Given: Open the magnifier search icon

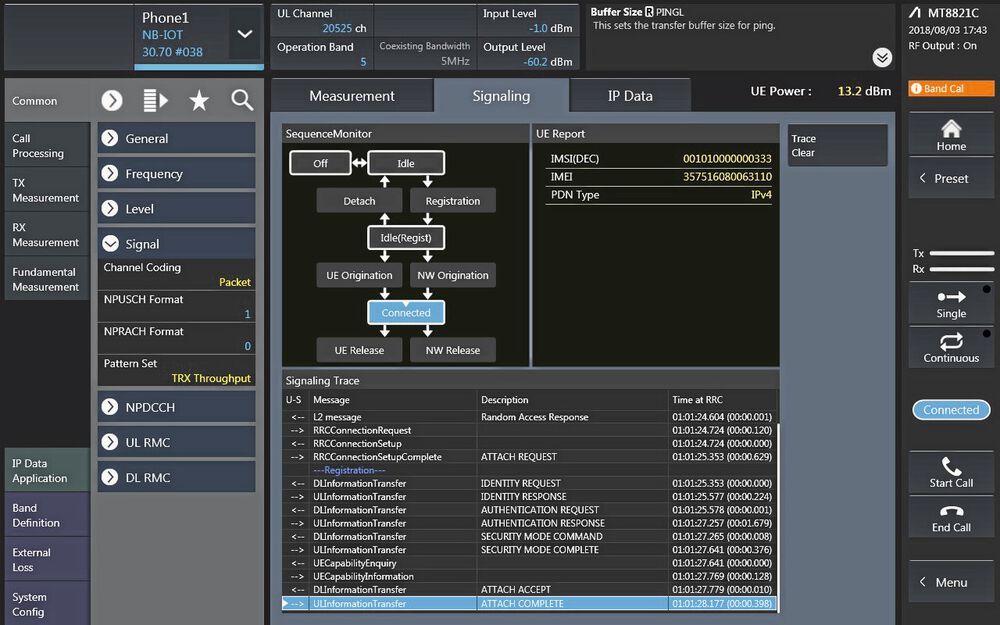Looking at the screenshot, I should (242, 100).
